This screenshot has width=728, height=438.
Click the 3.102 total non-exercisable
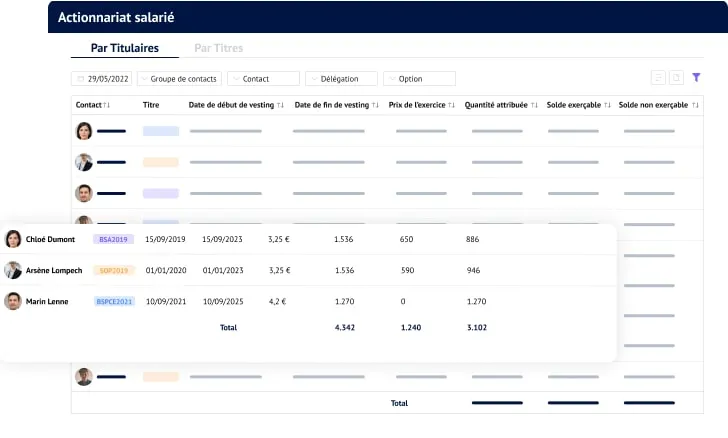click(x=477, y=327)
